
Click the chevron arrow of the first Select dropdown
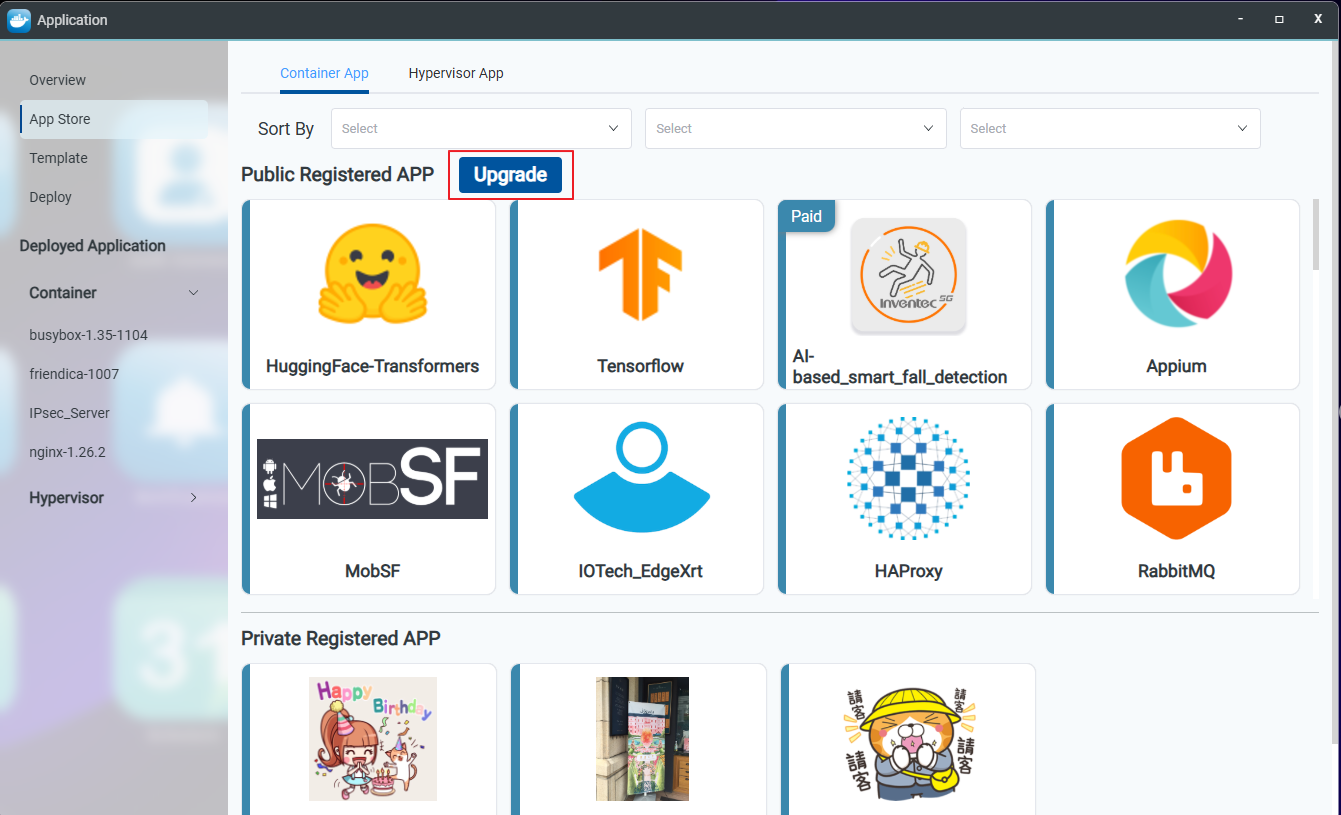614,128
